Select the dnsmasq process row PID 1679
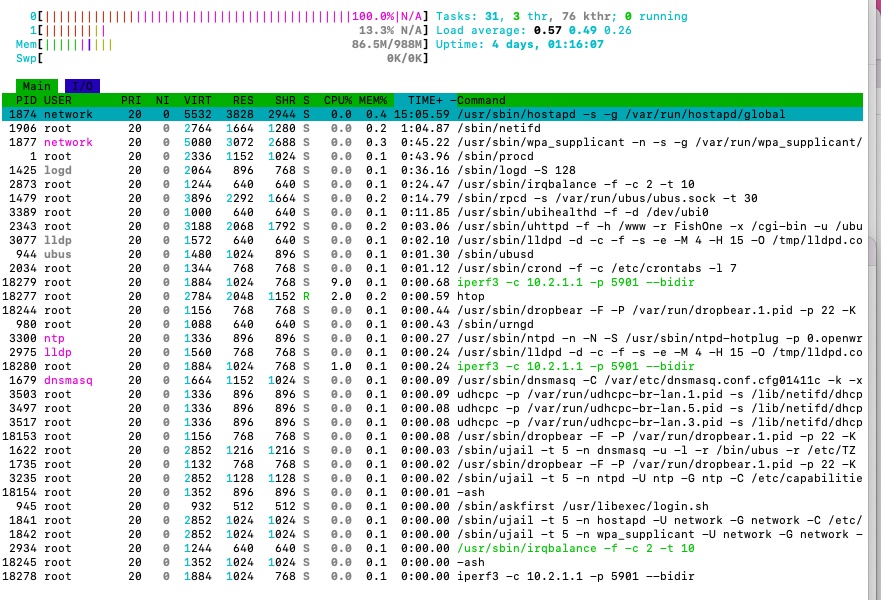Viewport: 881px width, 600px height. (432, 380)
